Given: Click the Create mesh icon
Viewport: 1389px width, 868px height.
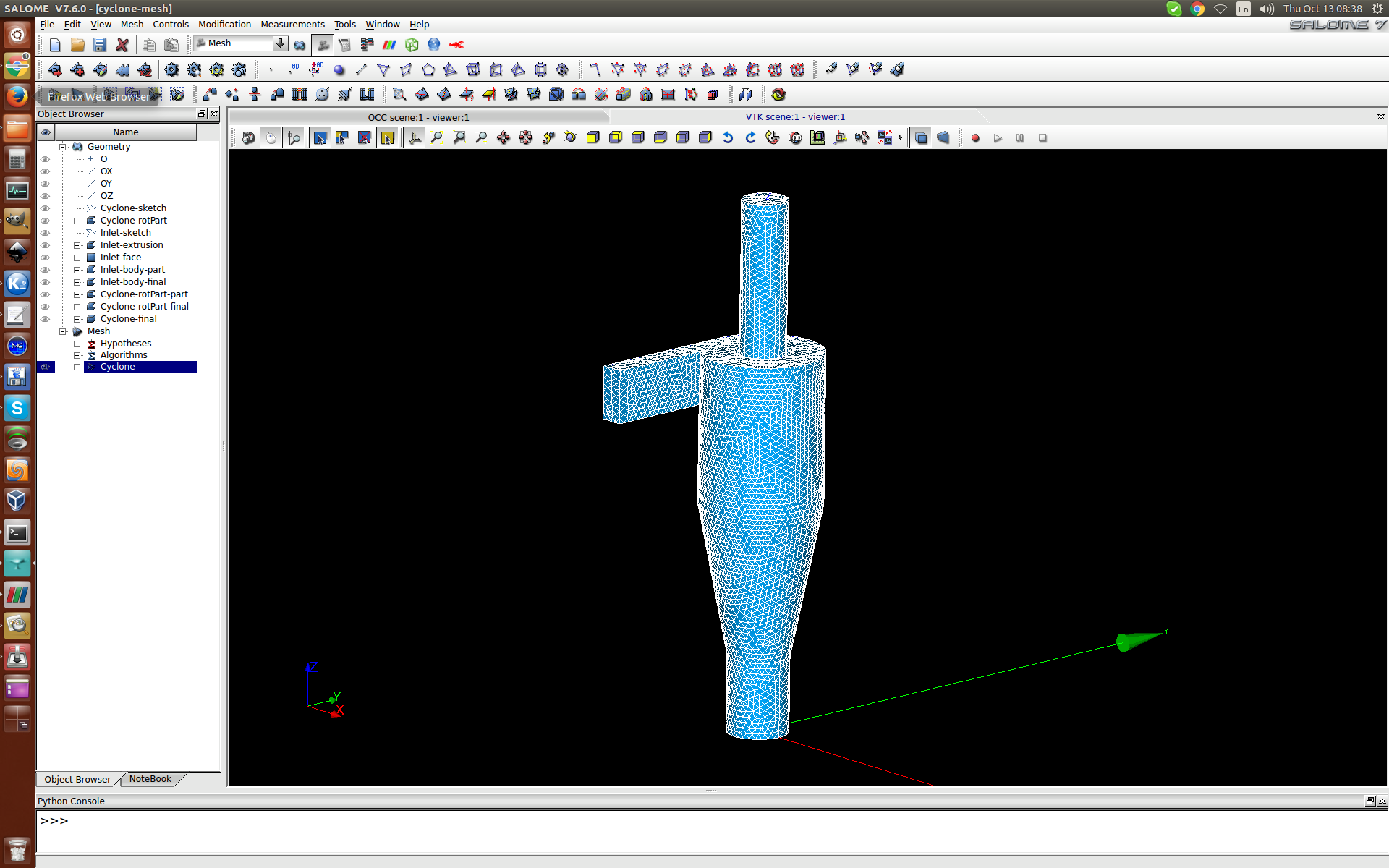Looking at the screenshot, I should [55, 69].
